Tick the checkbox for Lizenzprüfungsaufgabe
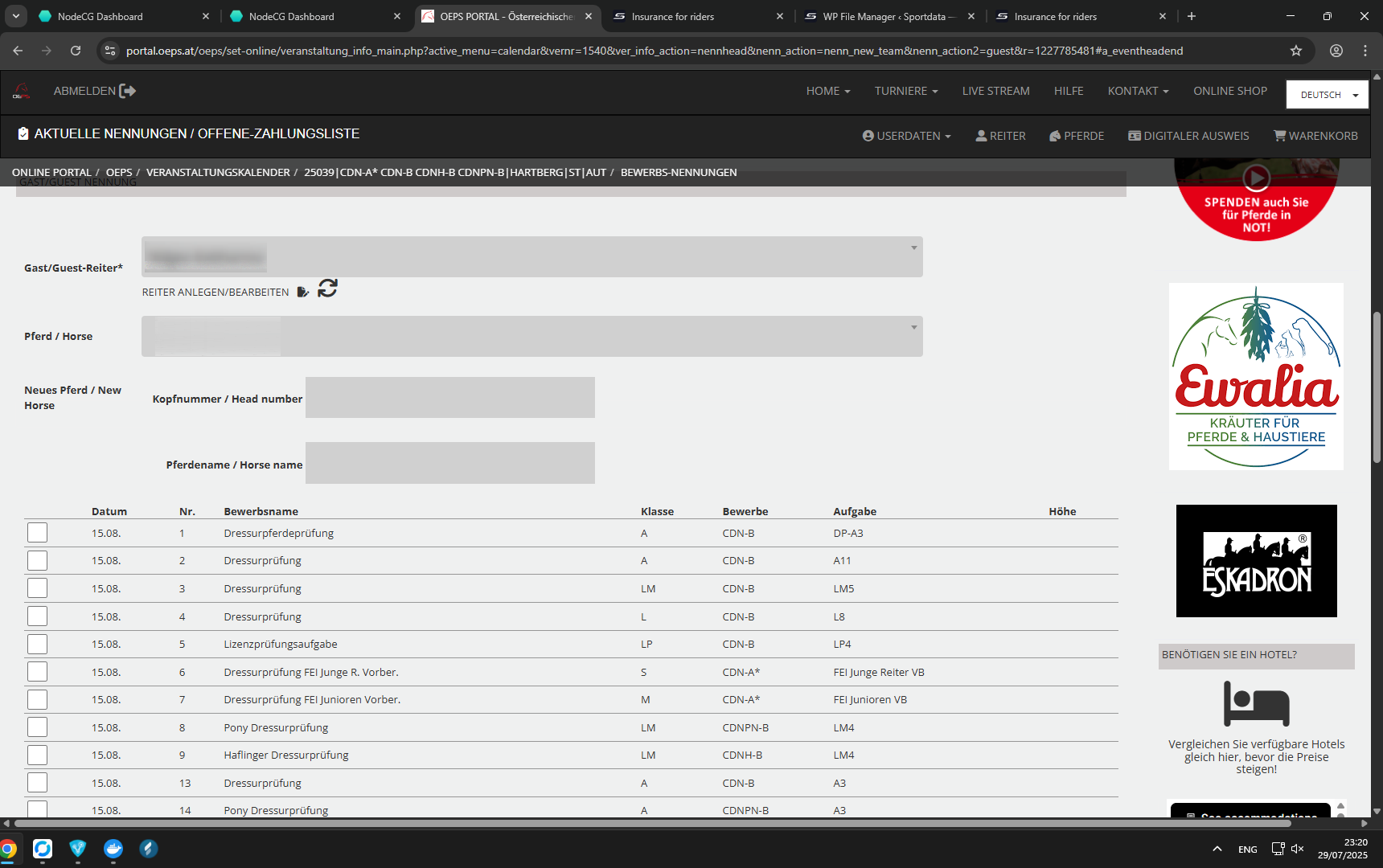 37,644
